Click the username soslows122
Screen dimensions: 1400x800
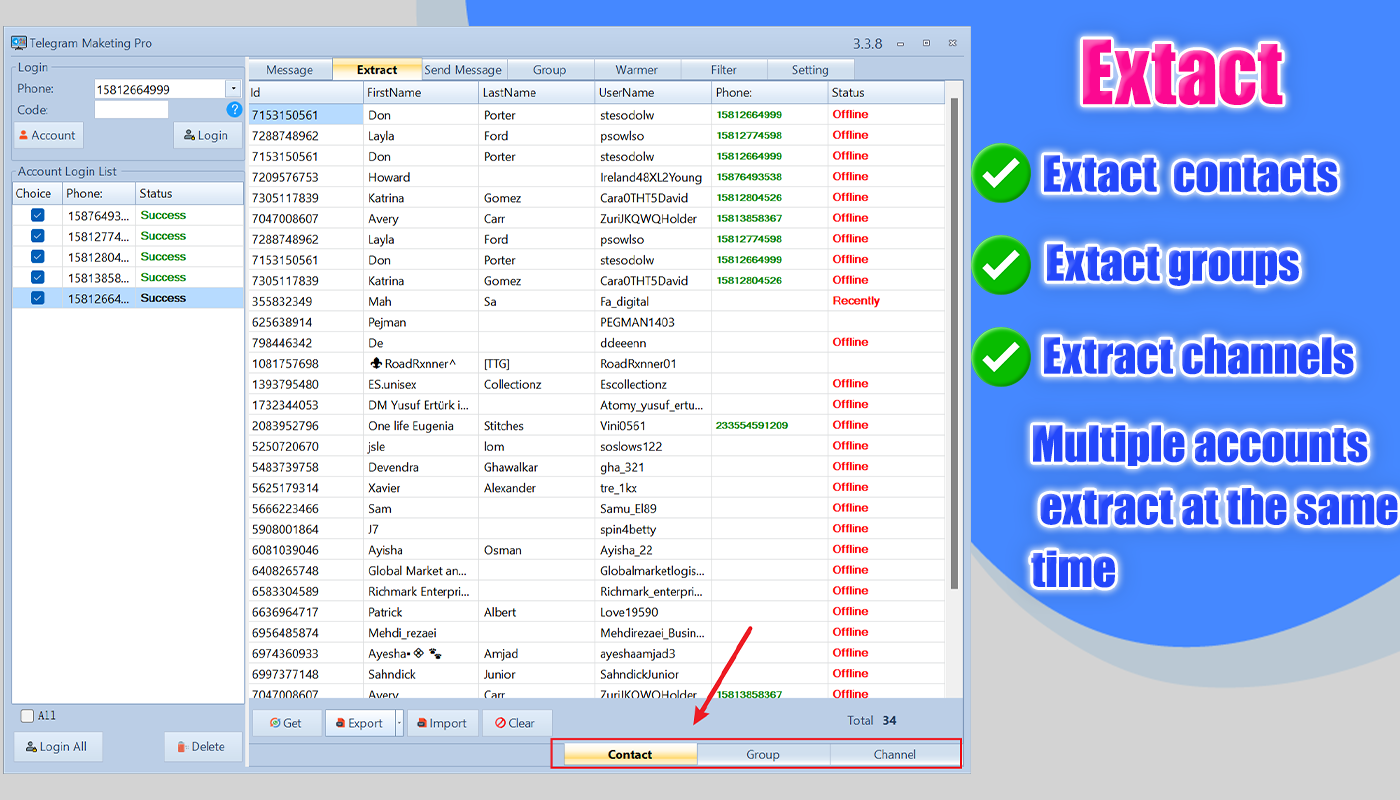pyautogui.click(x=631, y=446)
